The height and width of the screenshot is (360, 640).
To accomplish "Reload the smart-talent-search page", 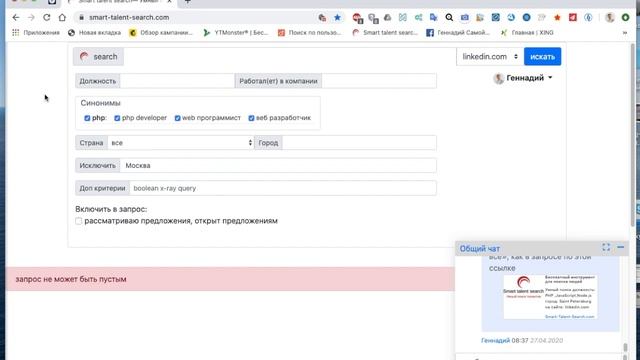I will [47, 18].
